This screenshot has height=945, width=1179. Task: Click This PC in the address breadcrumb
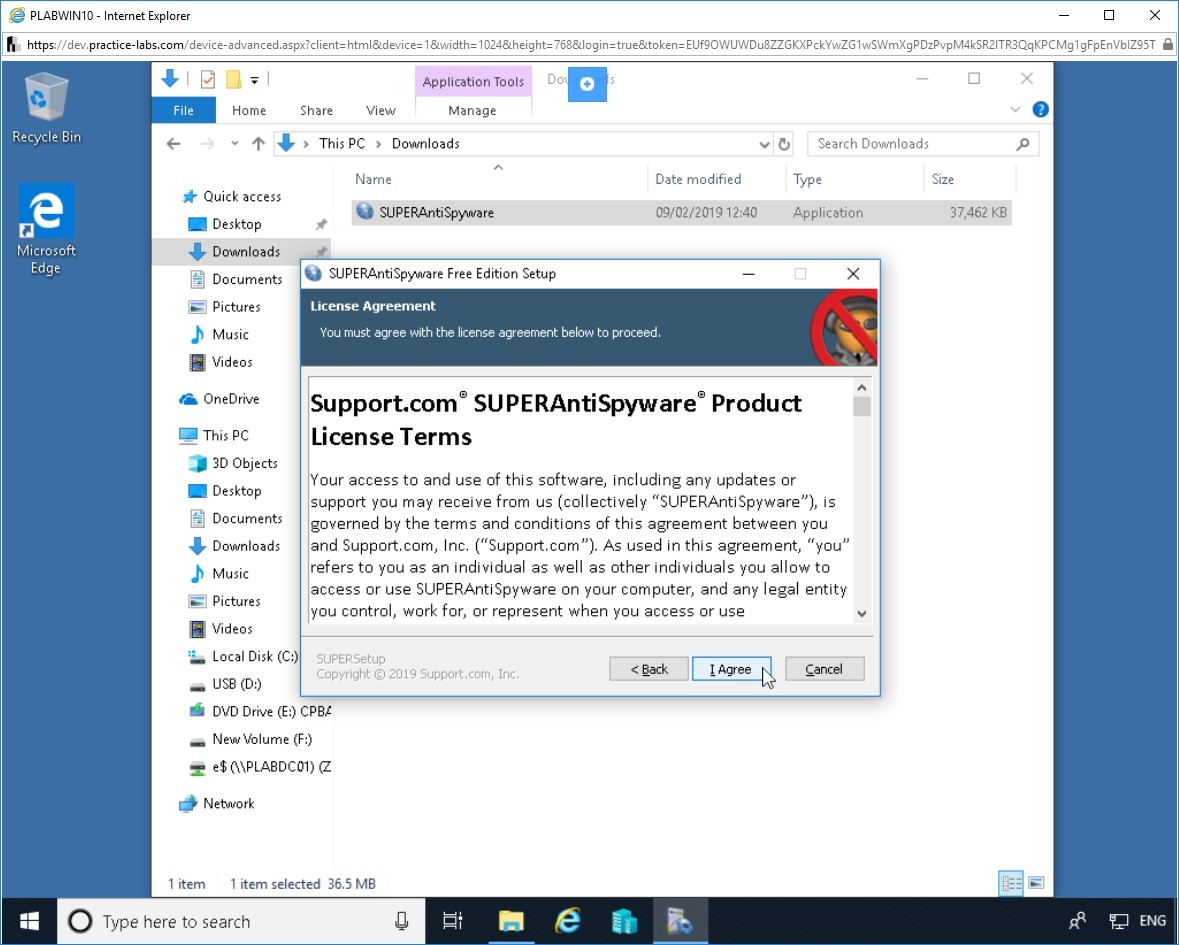click(342, 144)
